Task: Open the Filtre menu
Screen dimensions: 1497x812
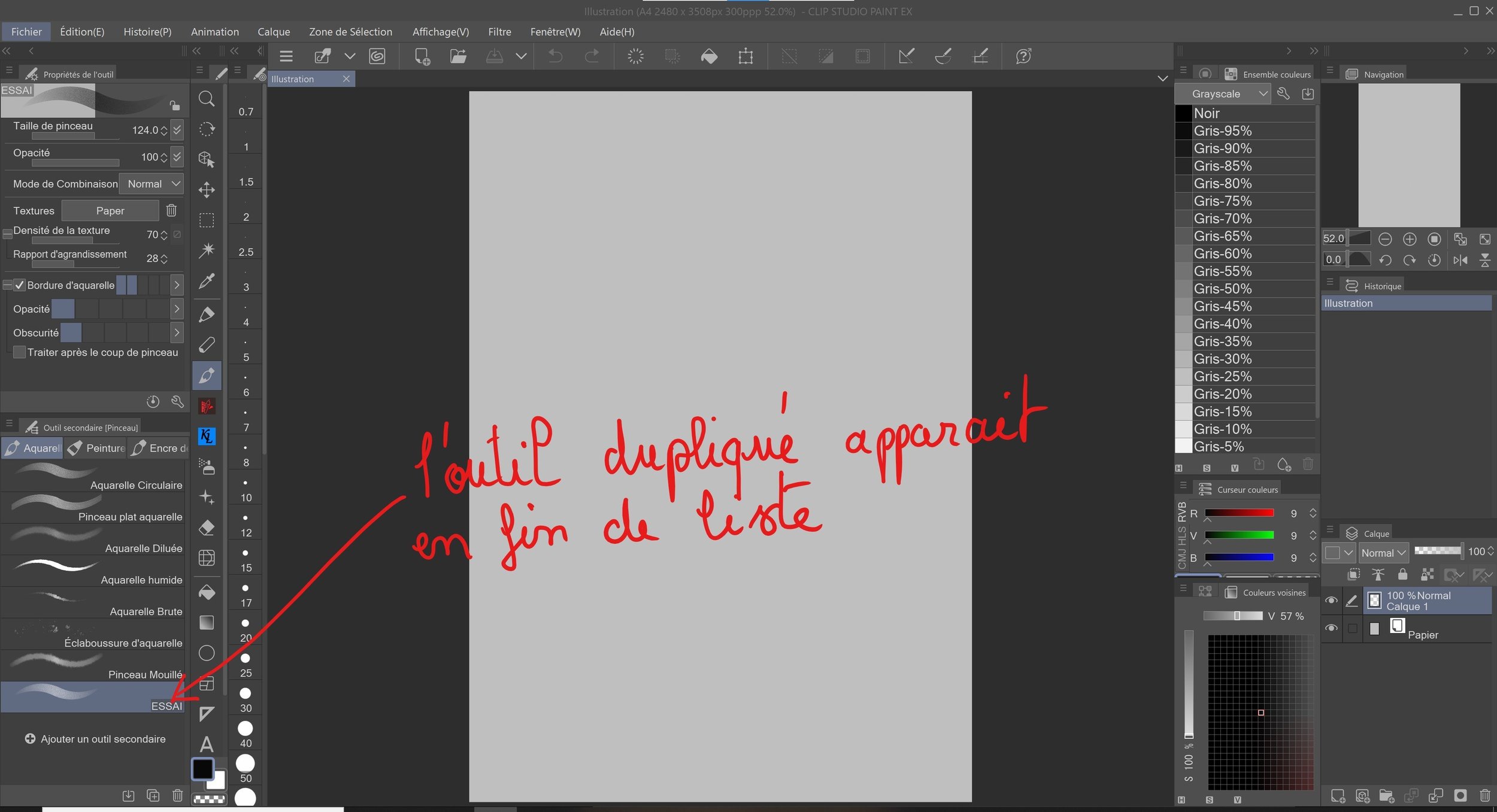Action: click(499, 32)
